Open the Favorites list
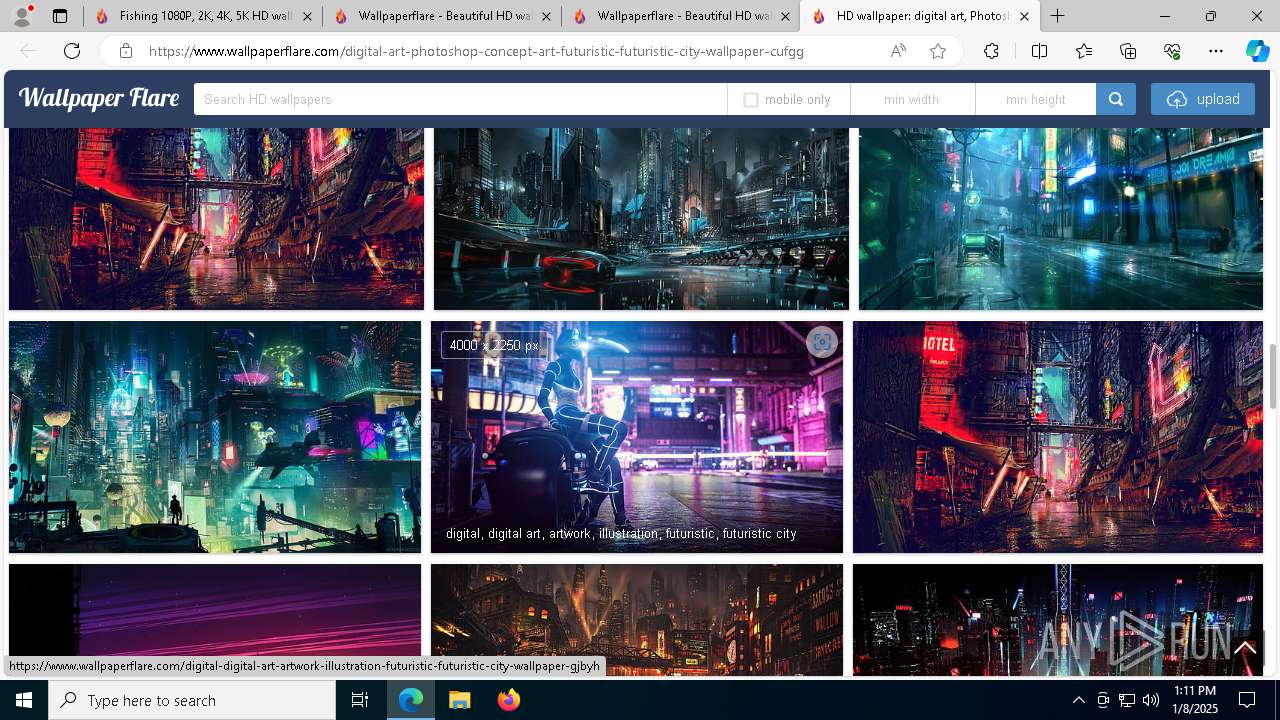The image size is (1280, 720). [x=1084, y=51]
